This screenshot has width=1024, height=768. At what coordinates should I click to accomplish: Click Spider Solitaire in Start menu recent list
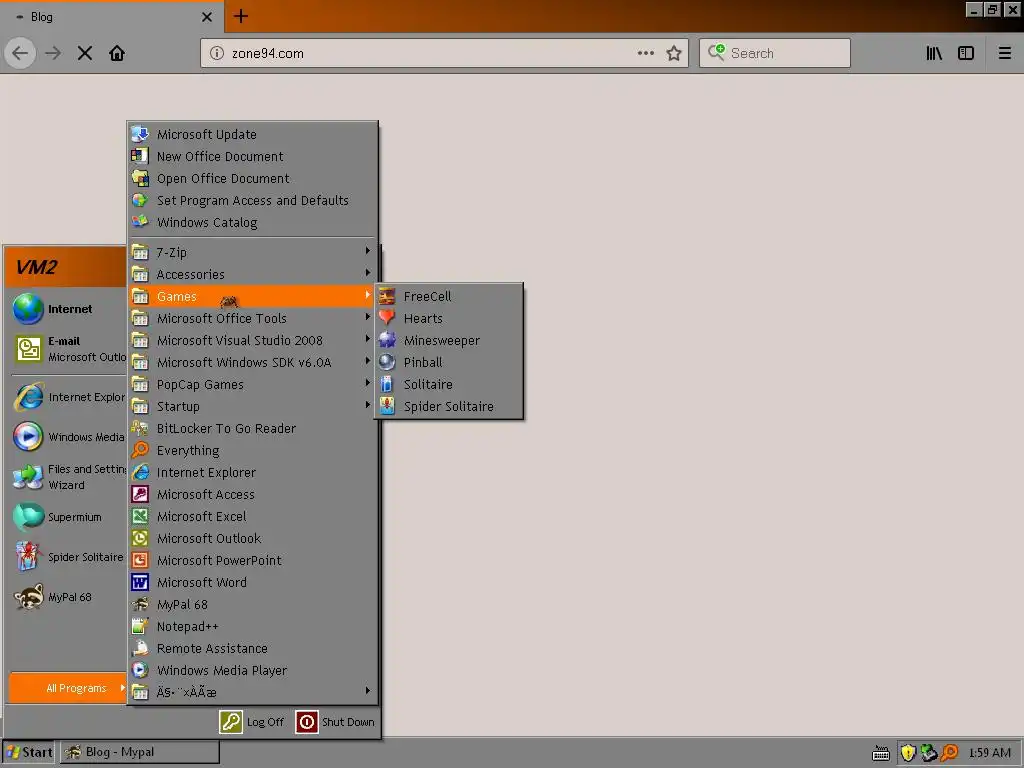pyautogui.click(x=67, y=557)
